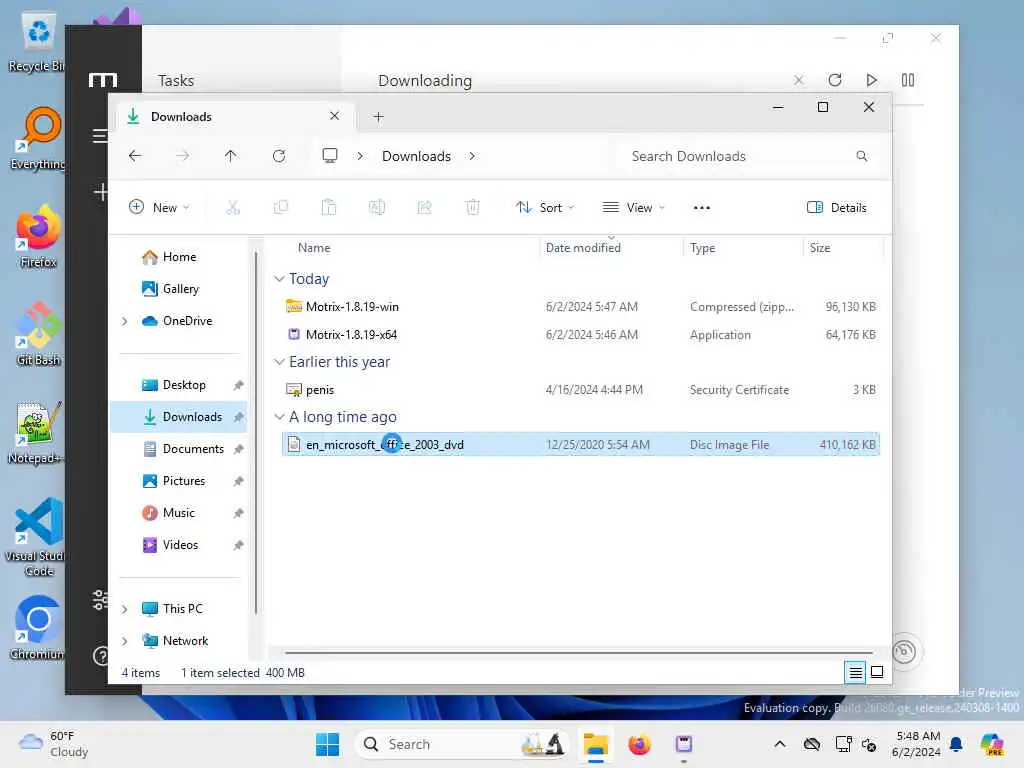Click the Cut toolbar icon

point(233,208)
